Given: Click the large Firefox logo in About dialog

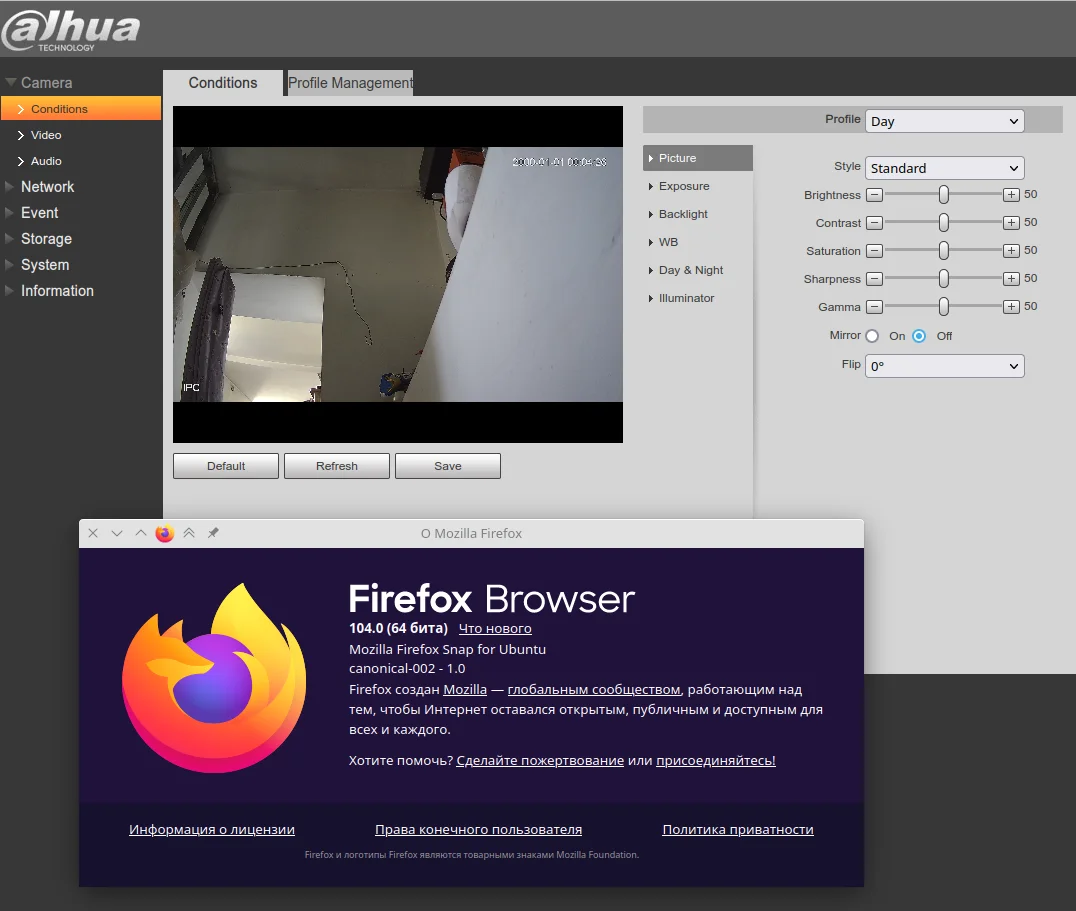Looking at the screenshot, I should (x=214, y=678).
